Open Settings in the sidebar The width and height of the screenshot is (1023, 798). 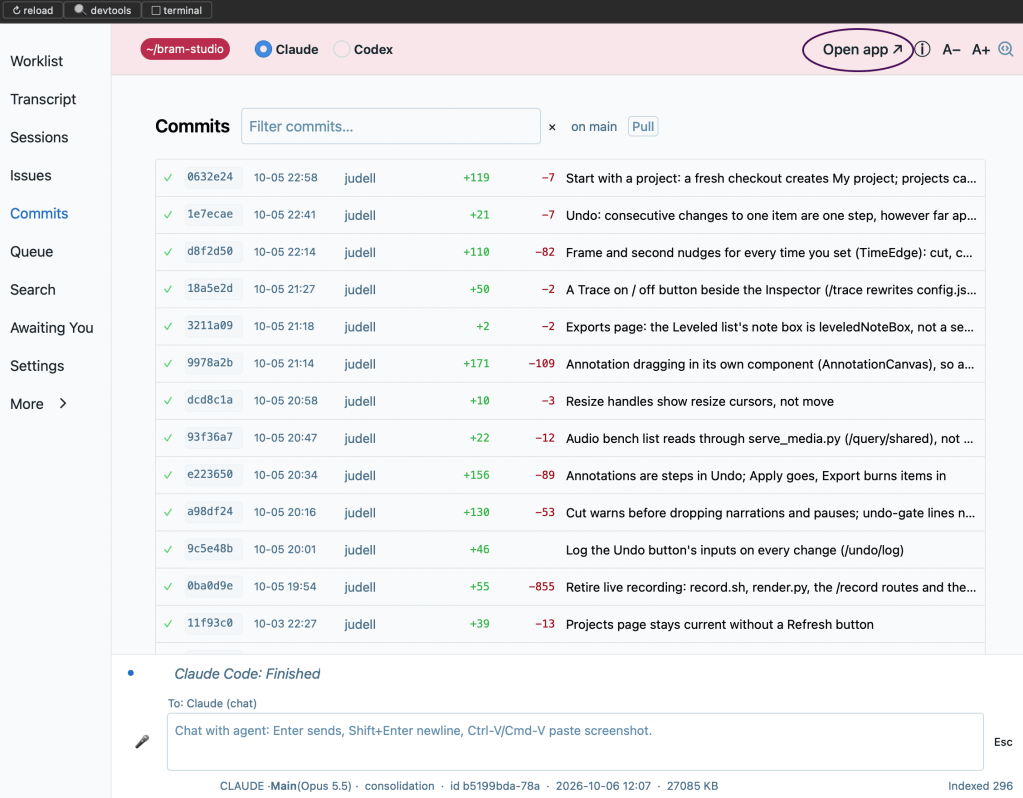(37, 366)
